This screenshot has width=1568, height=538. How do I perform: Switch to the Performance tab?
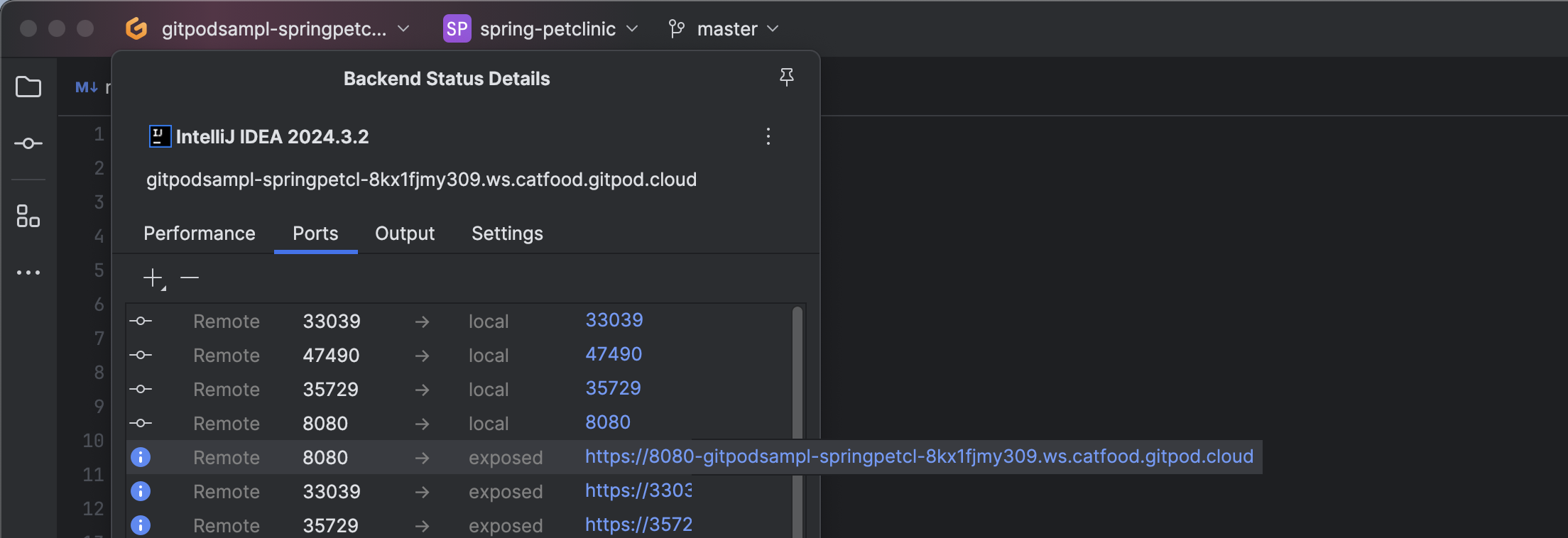tap(199, 234)
